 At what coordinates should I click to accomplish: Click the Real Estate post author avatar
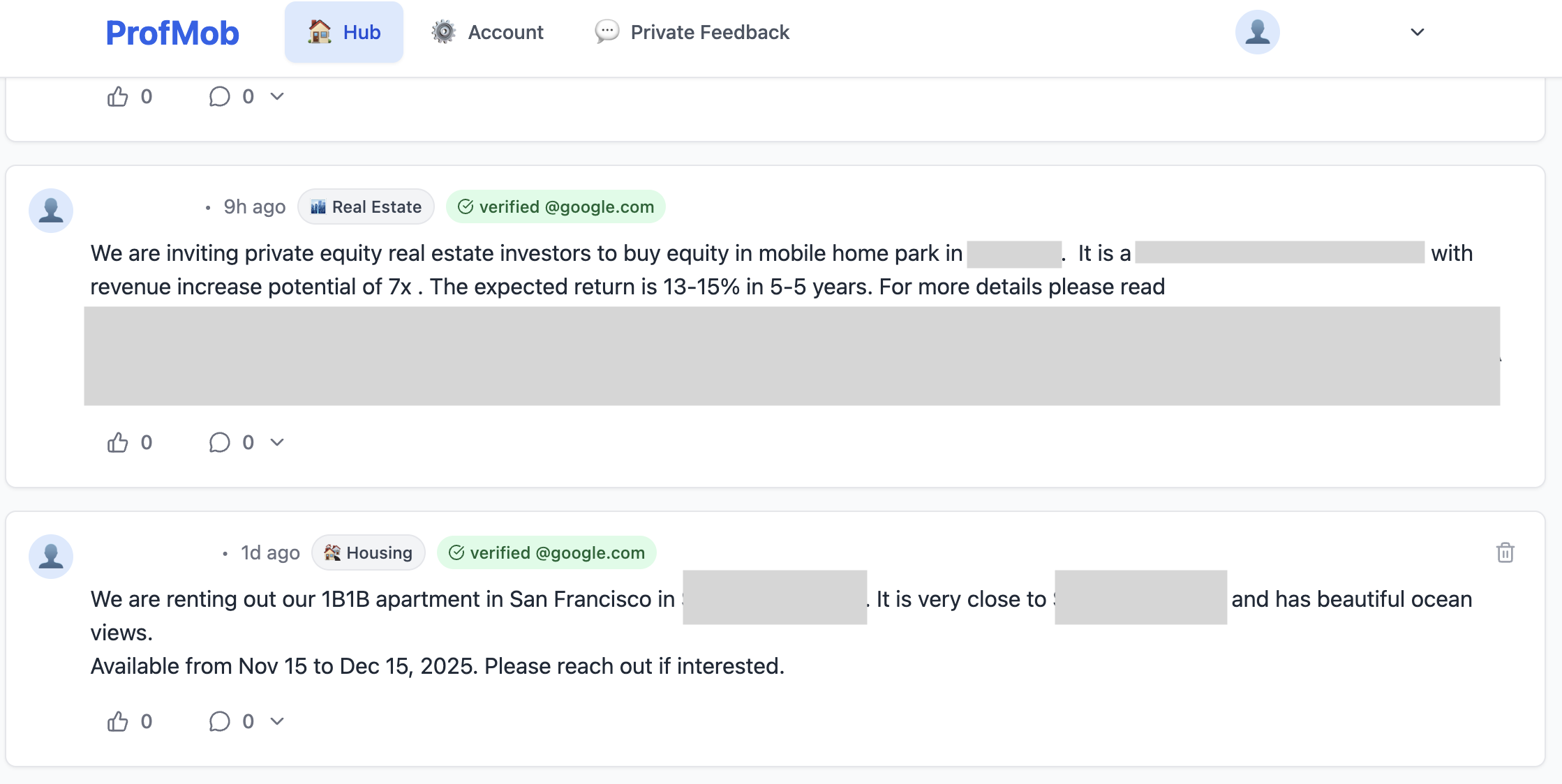pos(51,210)
